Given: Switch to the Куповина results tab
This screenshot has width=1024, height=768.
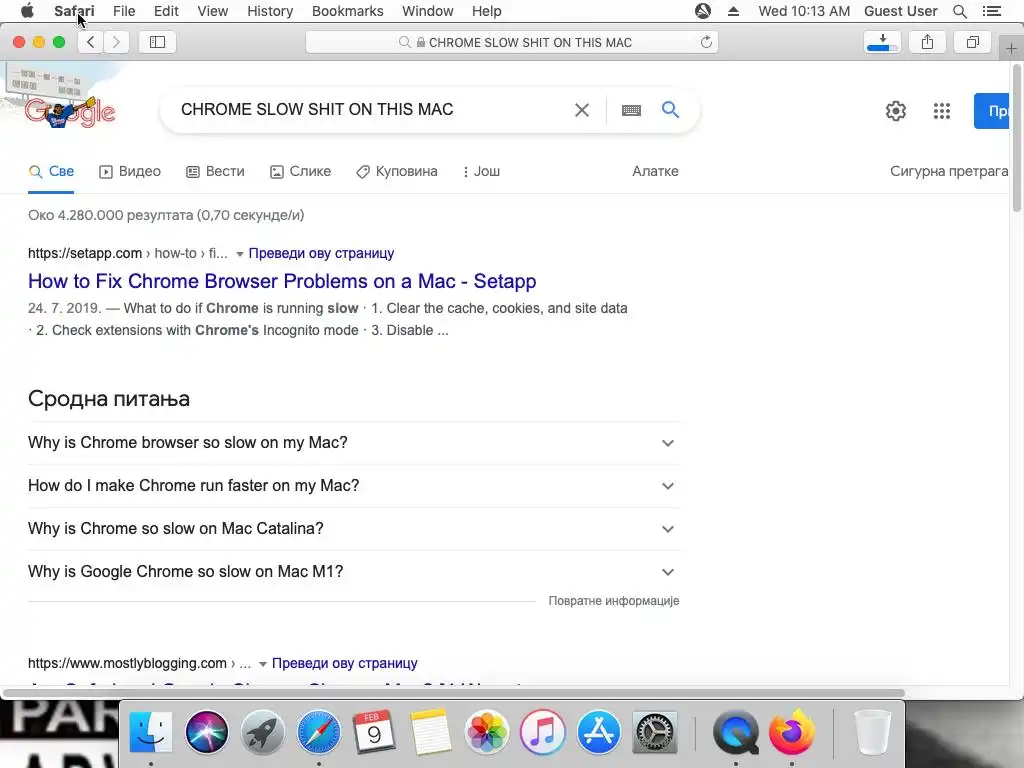Looking at the screenshot, I should [x=397, y=171].
